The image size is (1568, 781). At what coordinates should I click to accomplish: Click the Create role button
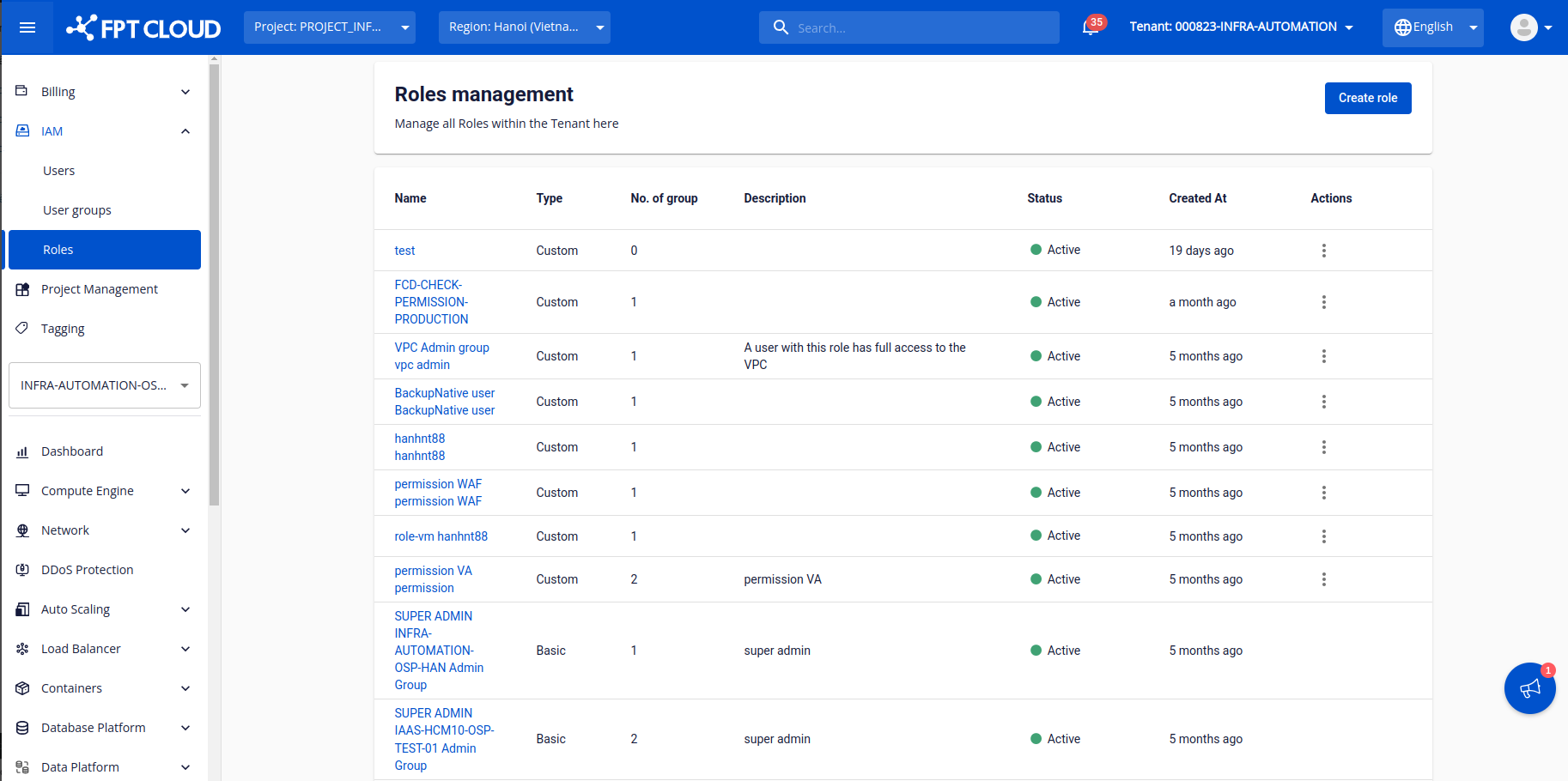click(1367, 98)
